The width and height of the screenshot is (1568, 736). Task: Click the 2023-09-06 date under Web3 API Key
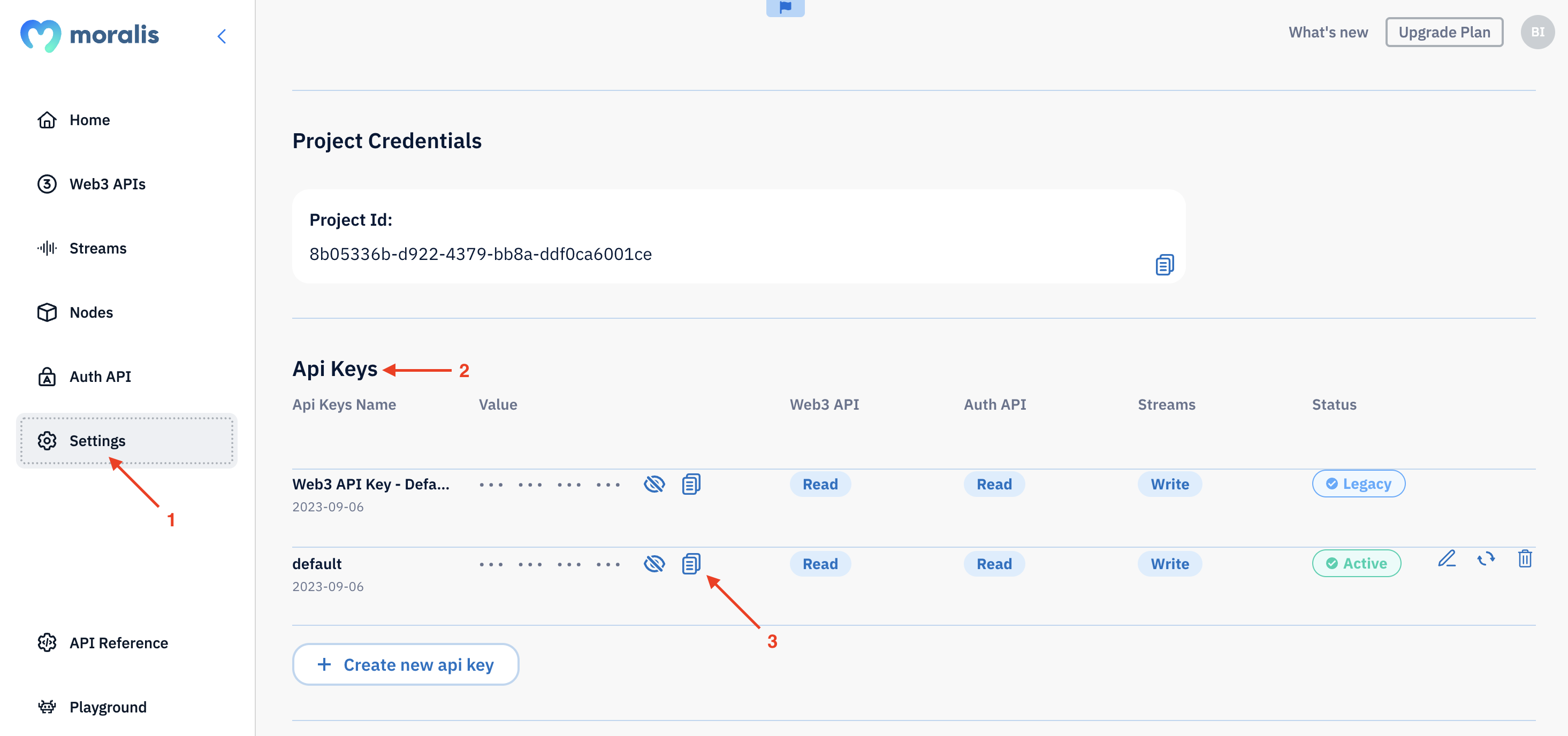[x=328, y=507]
